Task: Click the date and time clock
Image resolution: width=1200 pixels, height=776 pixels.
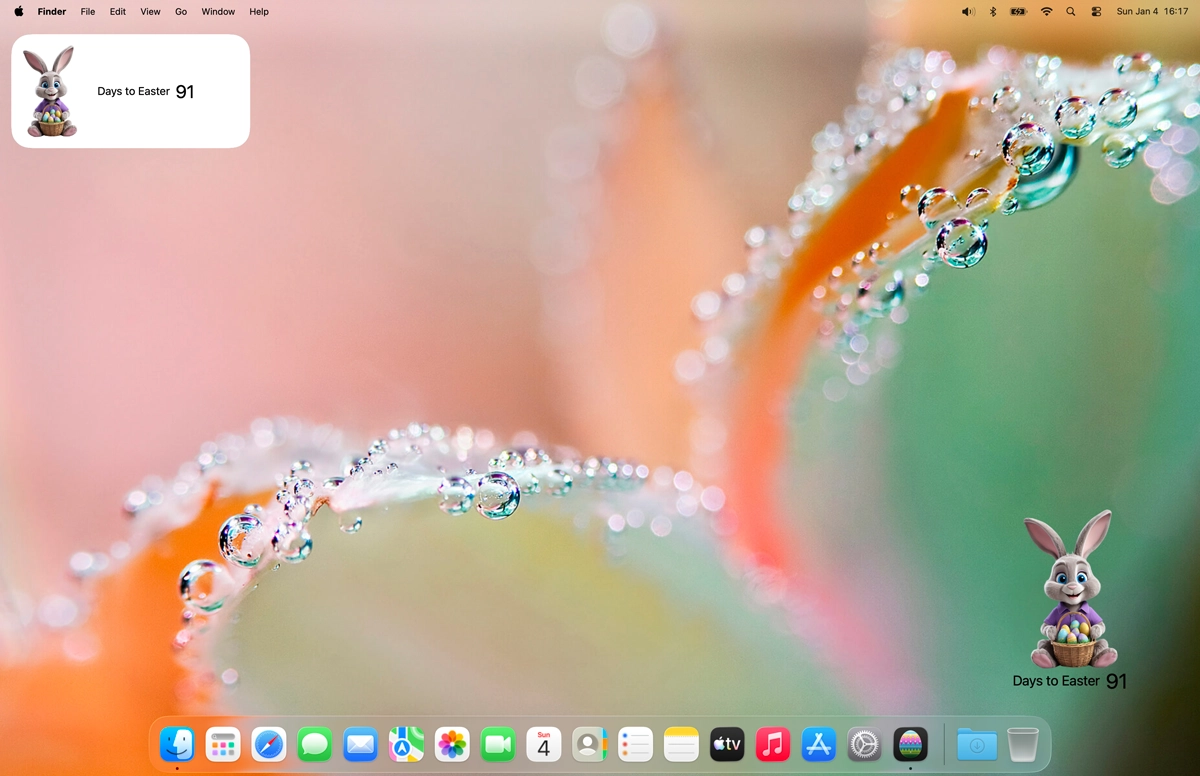Action: pyautogui.click(x=1152, y=11)
